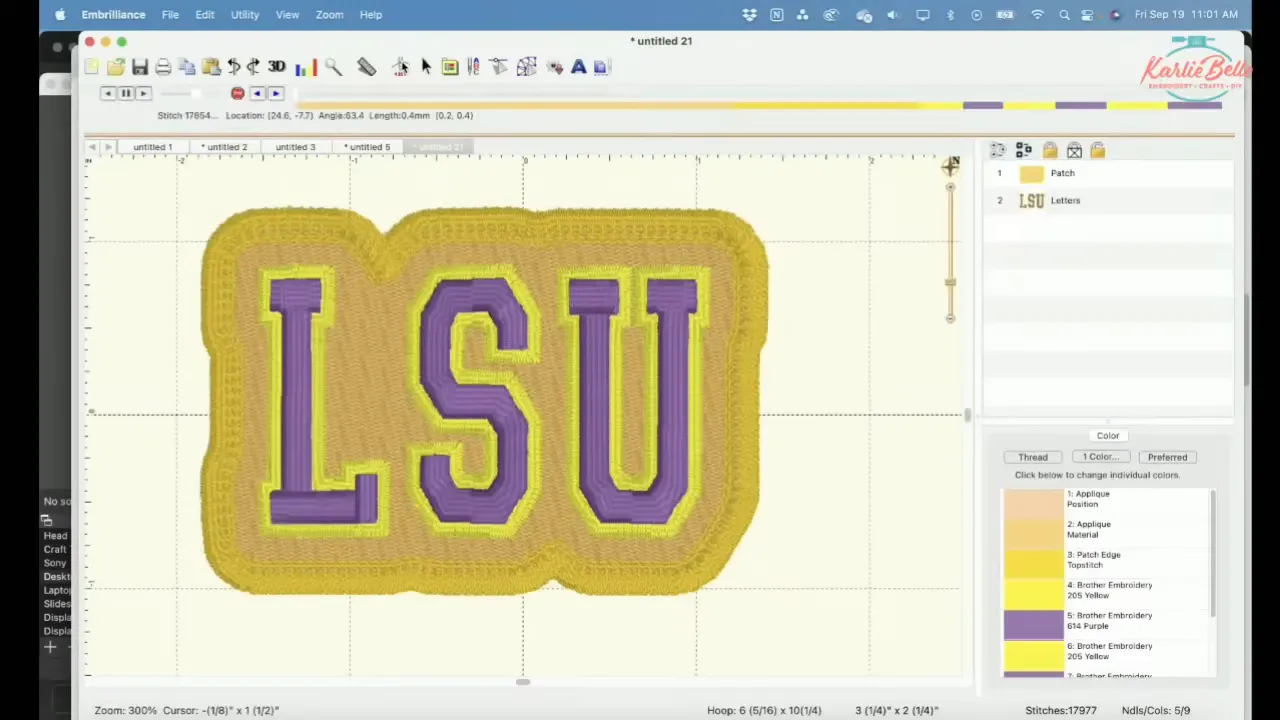Screen dimensions: 1280x720
Task: Open the File menu
Action: click(x=170, y=14)
